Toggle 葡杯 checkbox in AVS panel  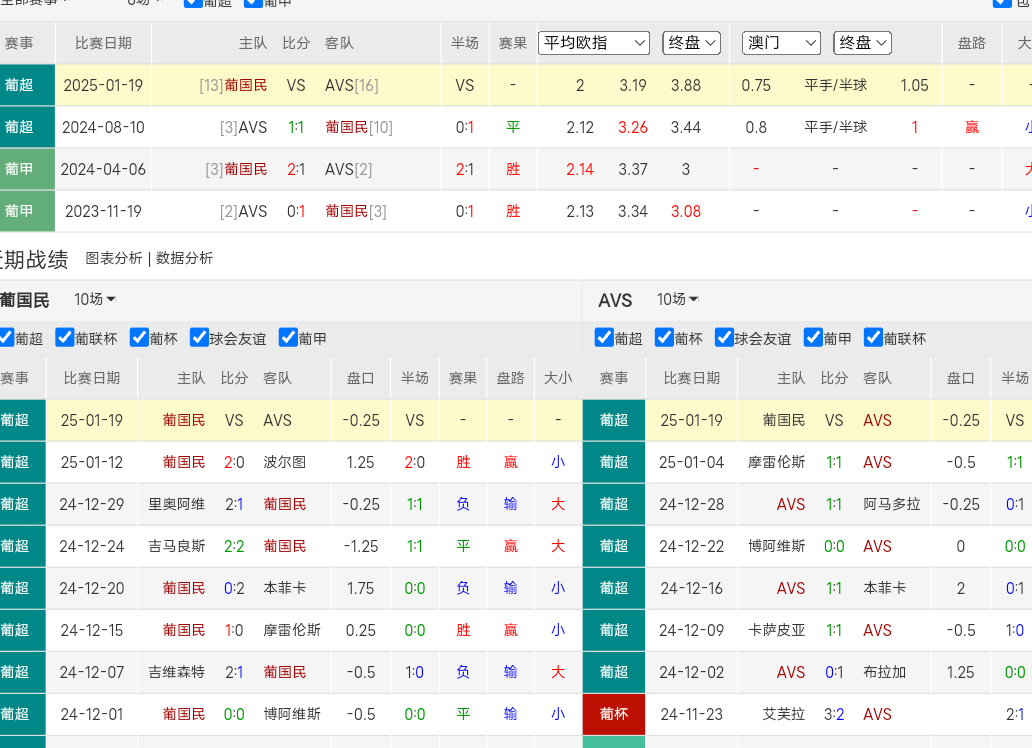click(x=664, y=338)
